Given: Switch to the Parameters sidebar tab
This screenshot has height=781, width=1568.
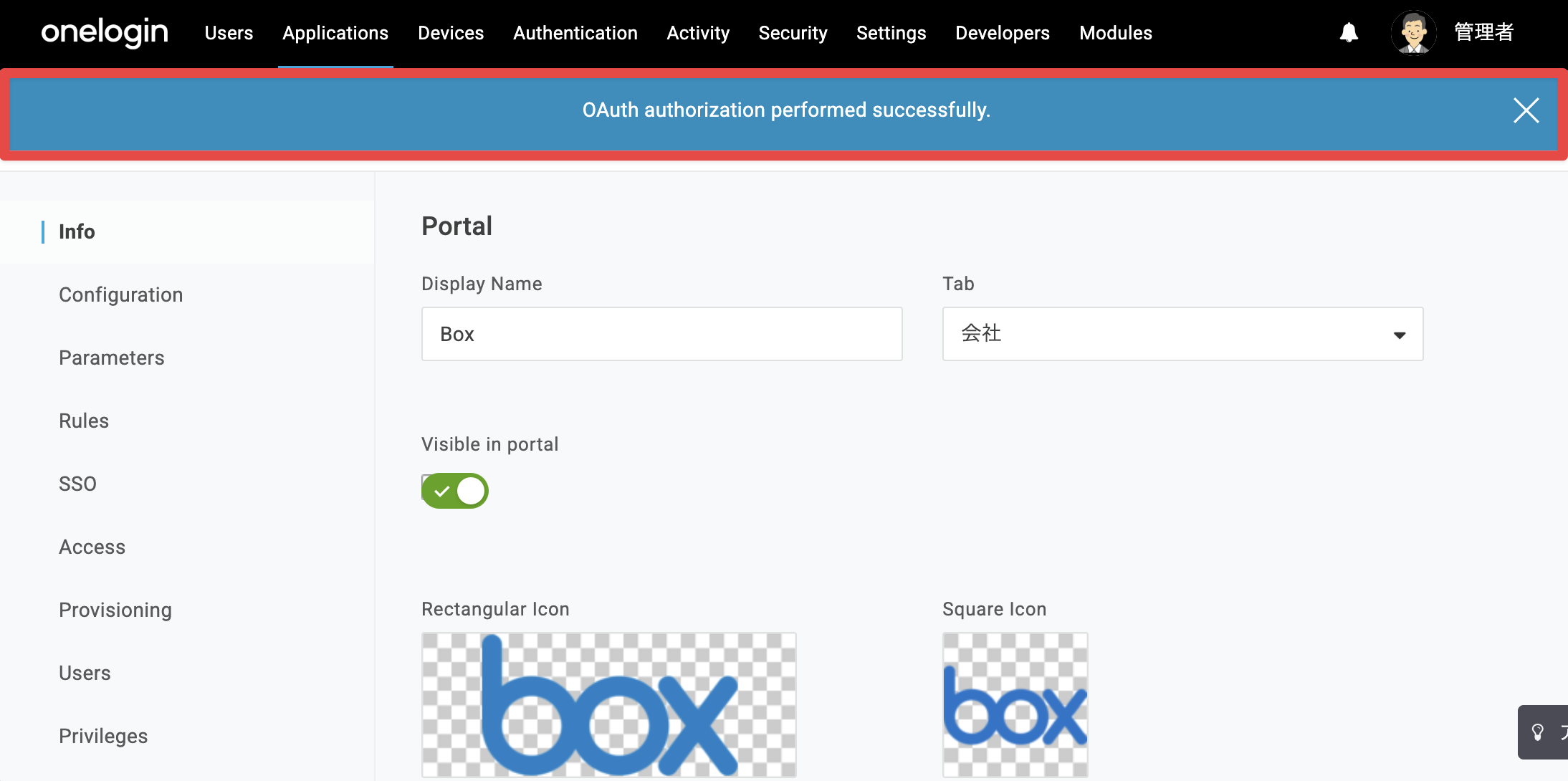Looking at the screenshot, I should (x=111, y=358).
